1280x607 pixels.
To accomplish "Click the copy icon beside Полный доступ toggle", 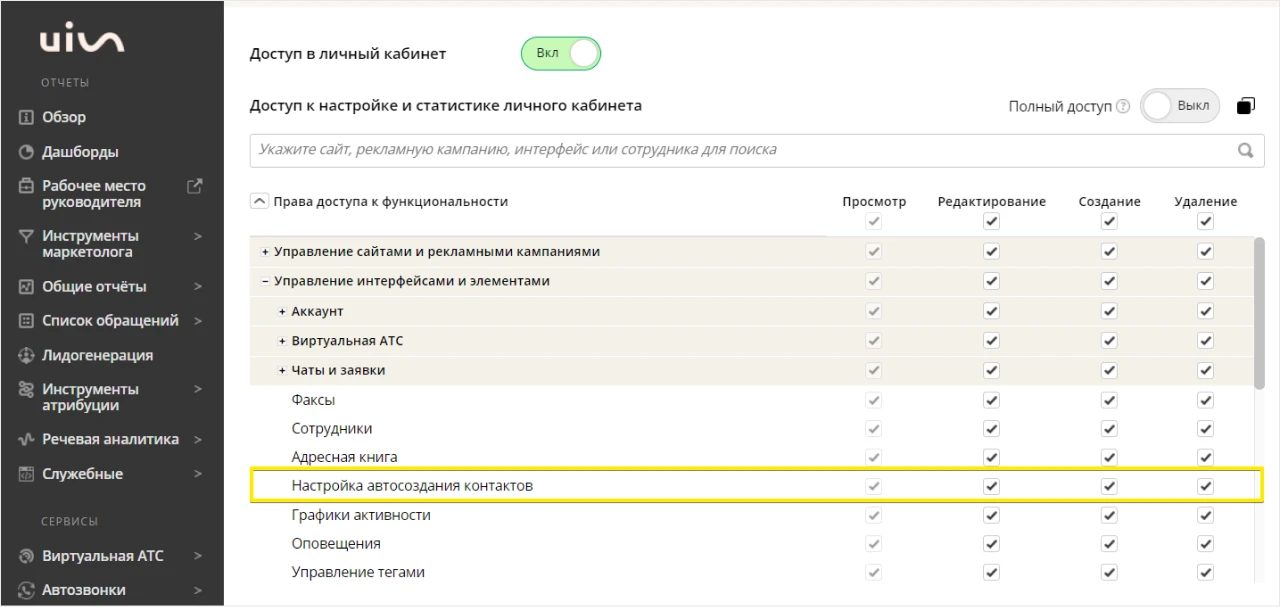I will pyautogui.click(x=1246, y=106).
